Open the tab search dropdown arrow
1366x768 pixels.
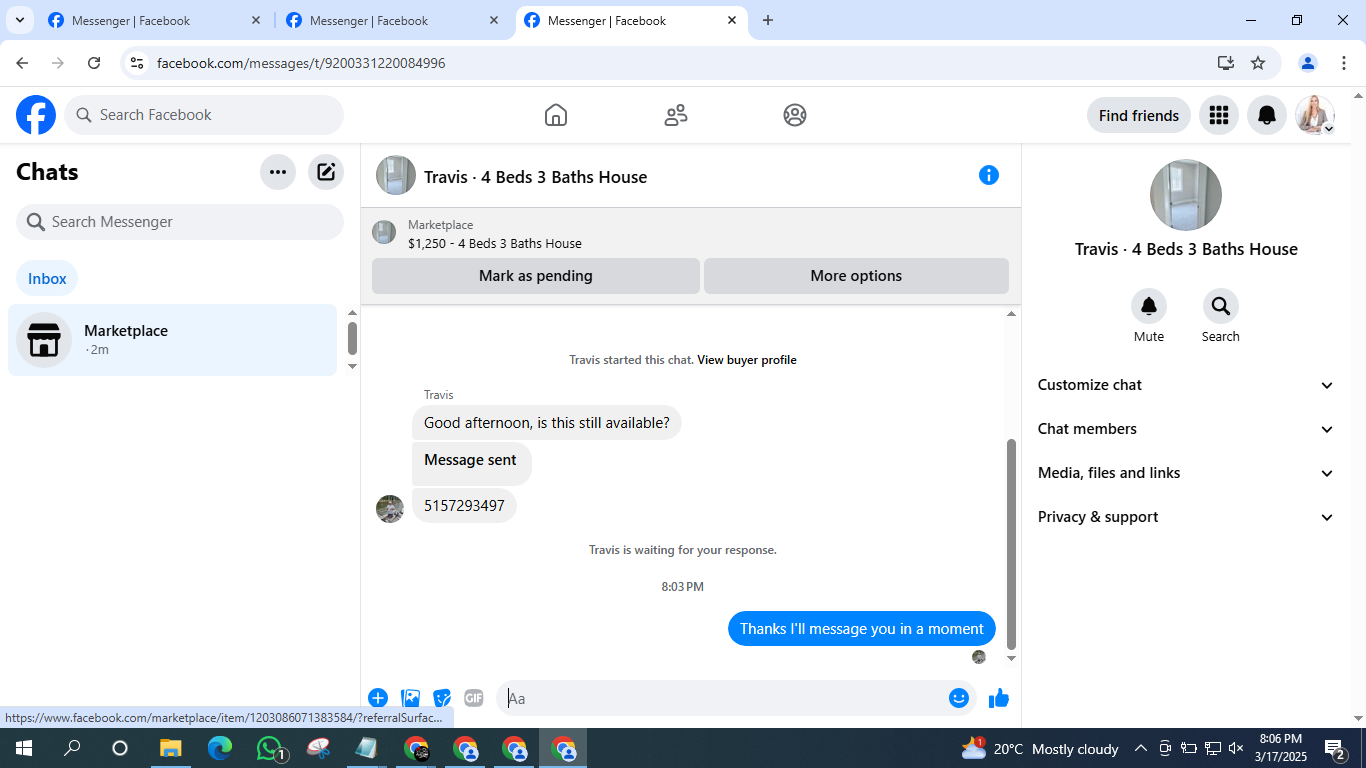19,20
